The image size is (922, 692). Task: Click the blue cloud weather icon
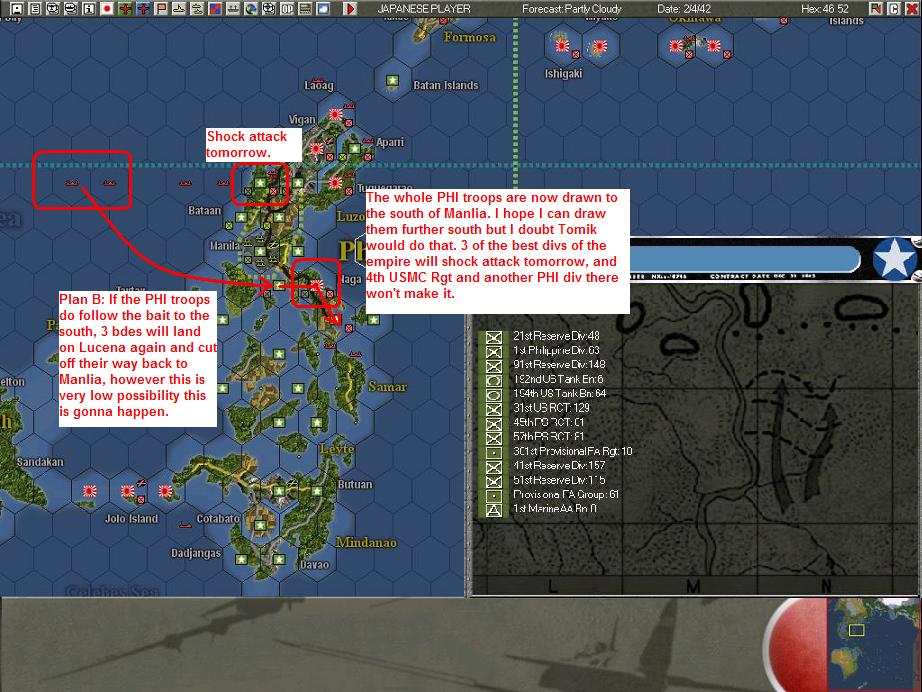(323, 9)
